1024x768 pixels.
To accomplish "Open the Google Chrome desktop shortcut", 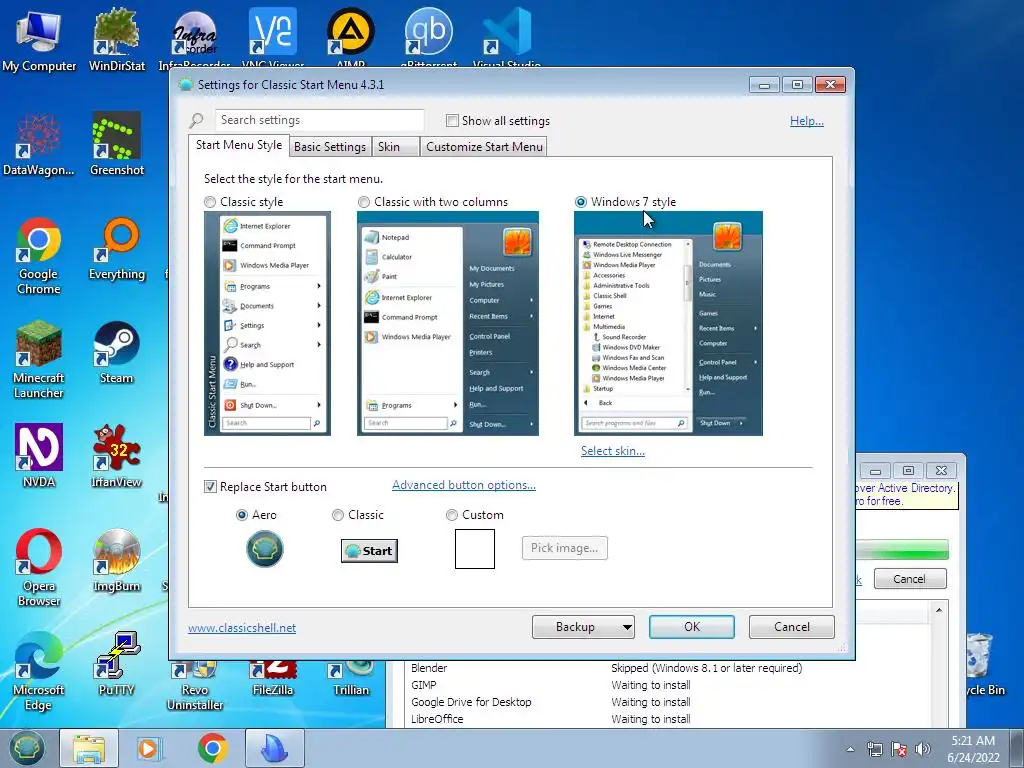I will 39,256.
